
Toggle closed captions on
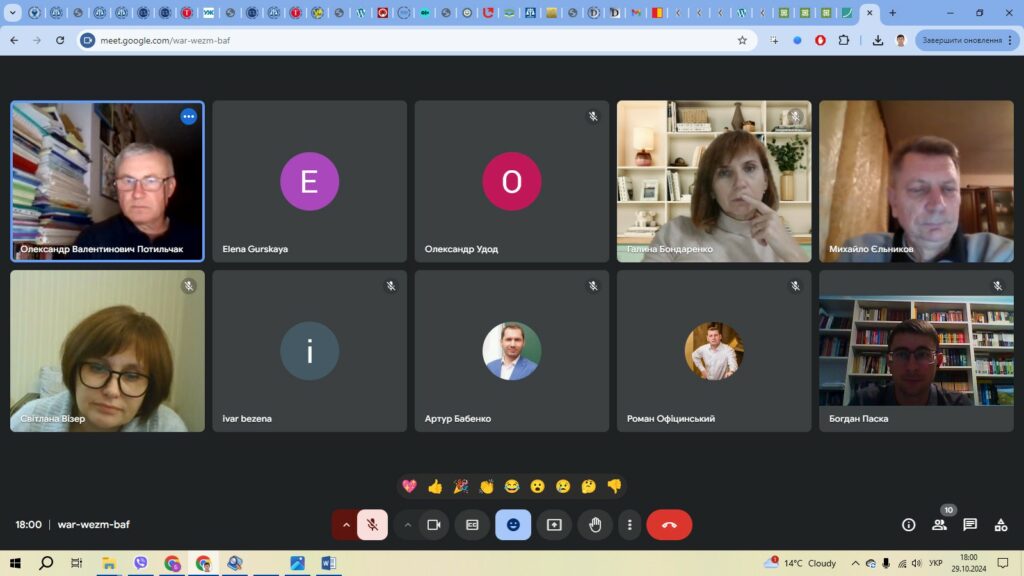tap(472, 525)
